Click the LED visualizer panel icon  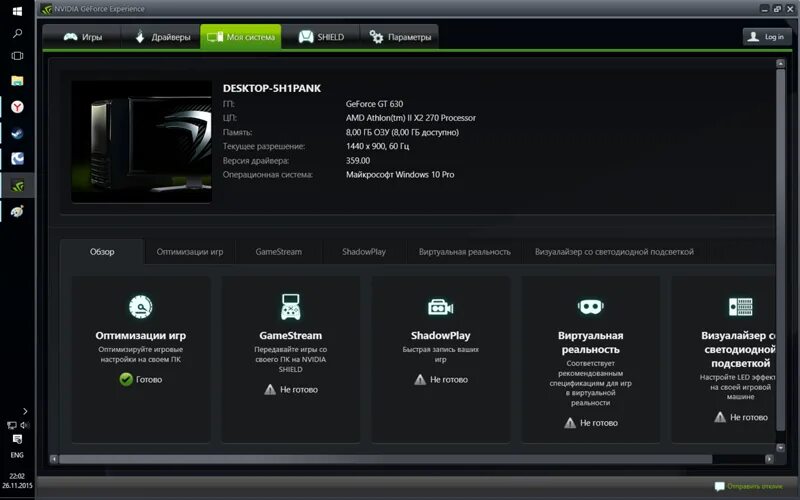[740, 307]
